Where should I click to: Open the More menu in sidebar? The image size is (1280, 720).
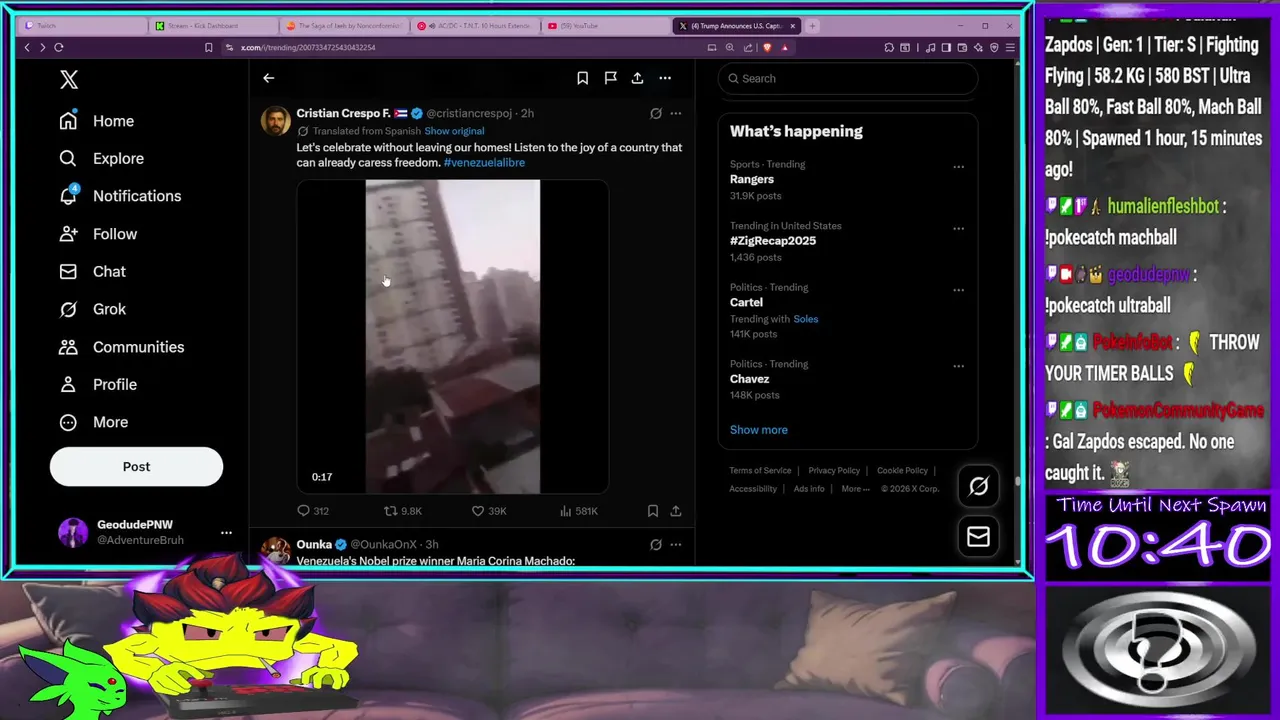[x=93, y=422]
